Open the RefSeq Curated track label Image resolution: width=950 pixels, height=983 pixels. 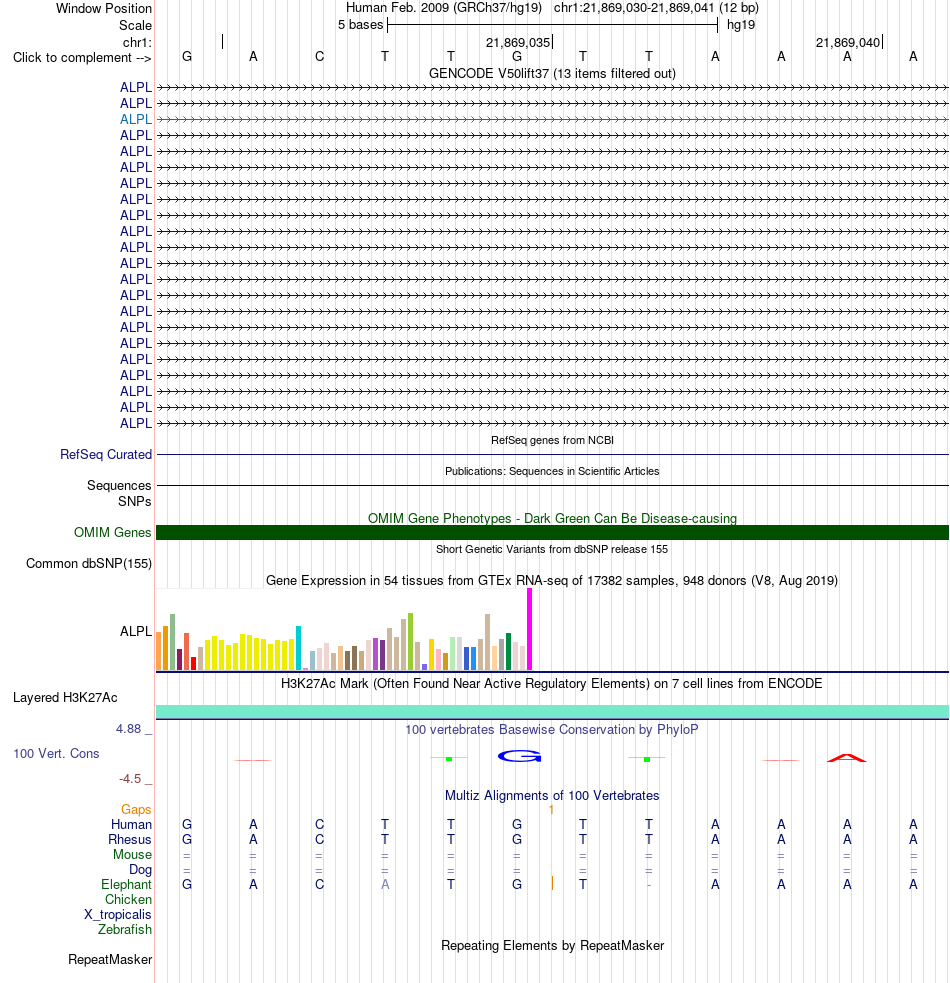[106, 455]
